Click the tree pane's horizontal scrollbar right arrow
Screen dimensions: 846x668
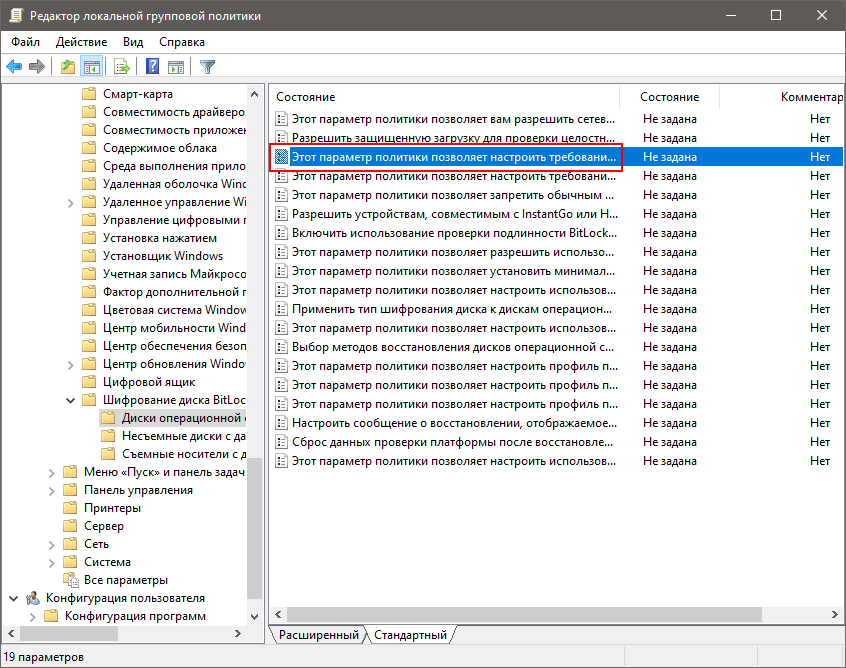238,633
